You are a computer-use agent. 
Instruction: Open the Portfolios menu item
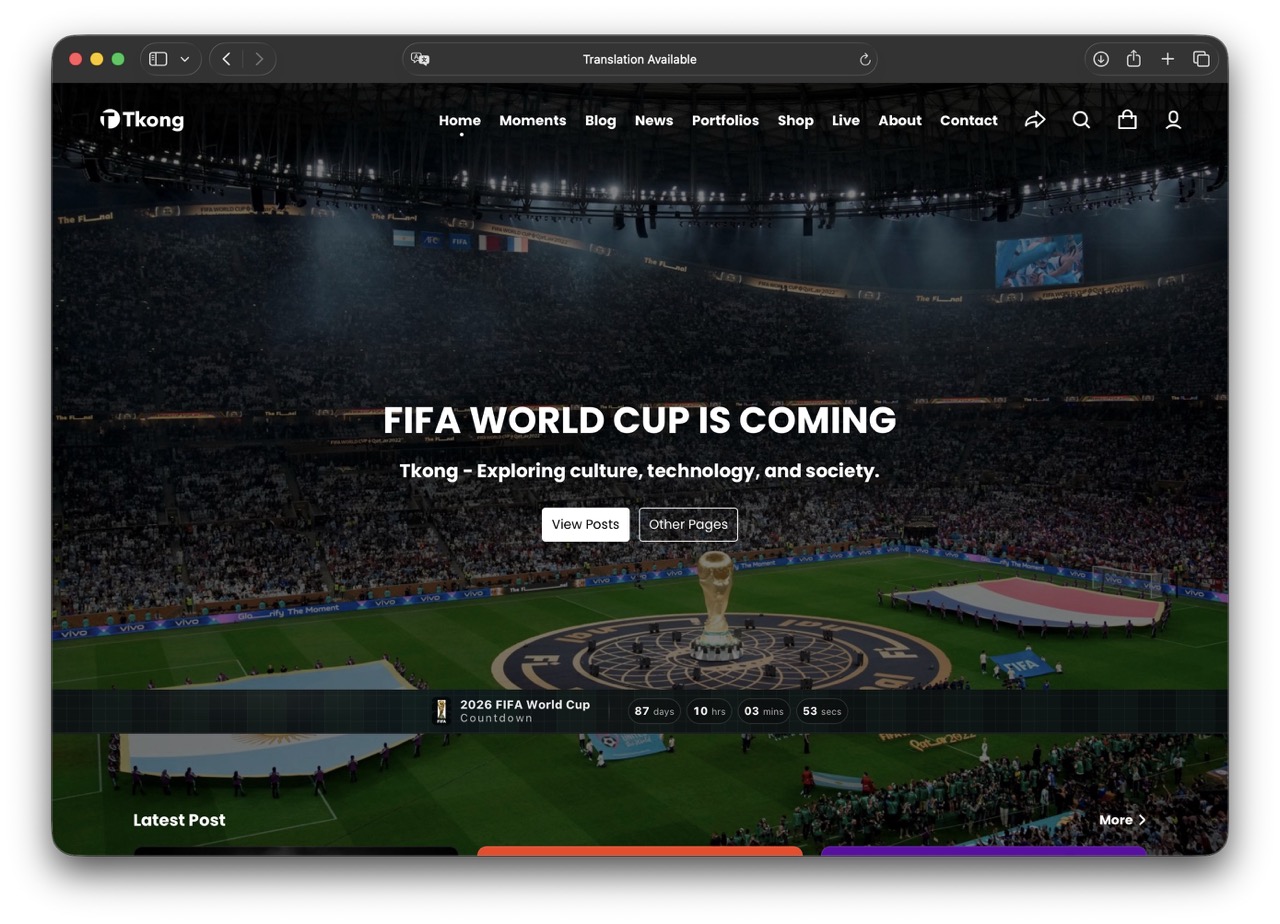(725, 120)
